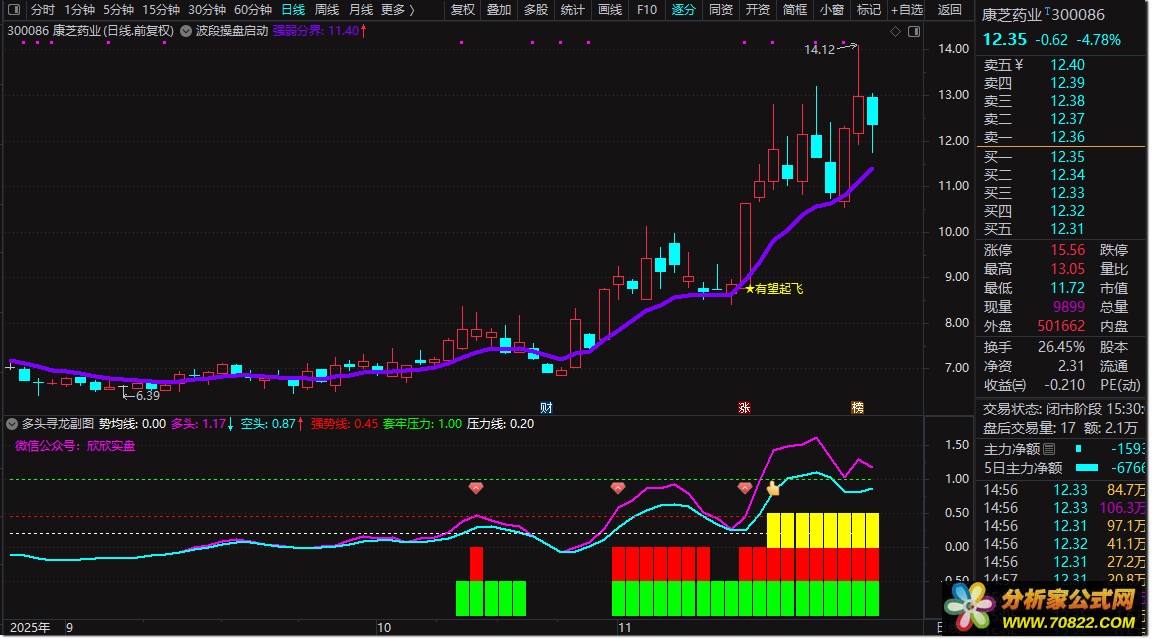Select the 15分钟 period

click(x=161, y=10)
